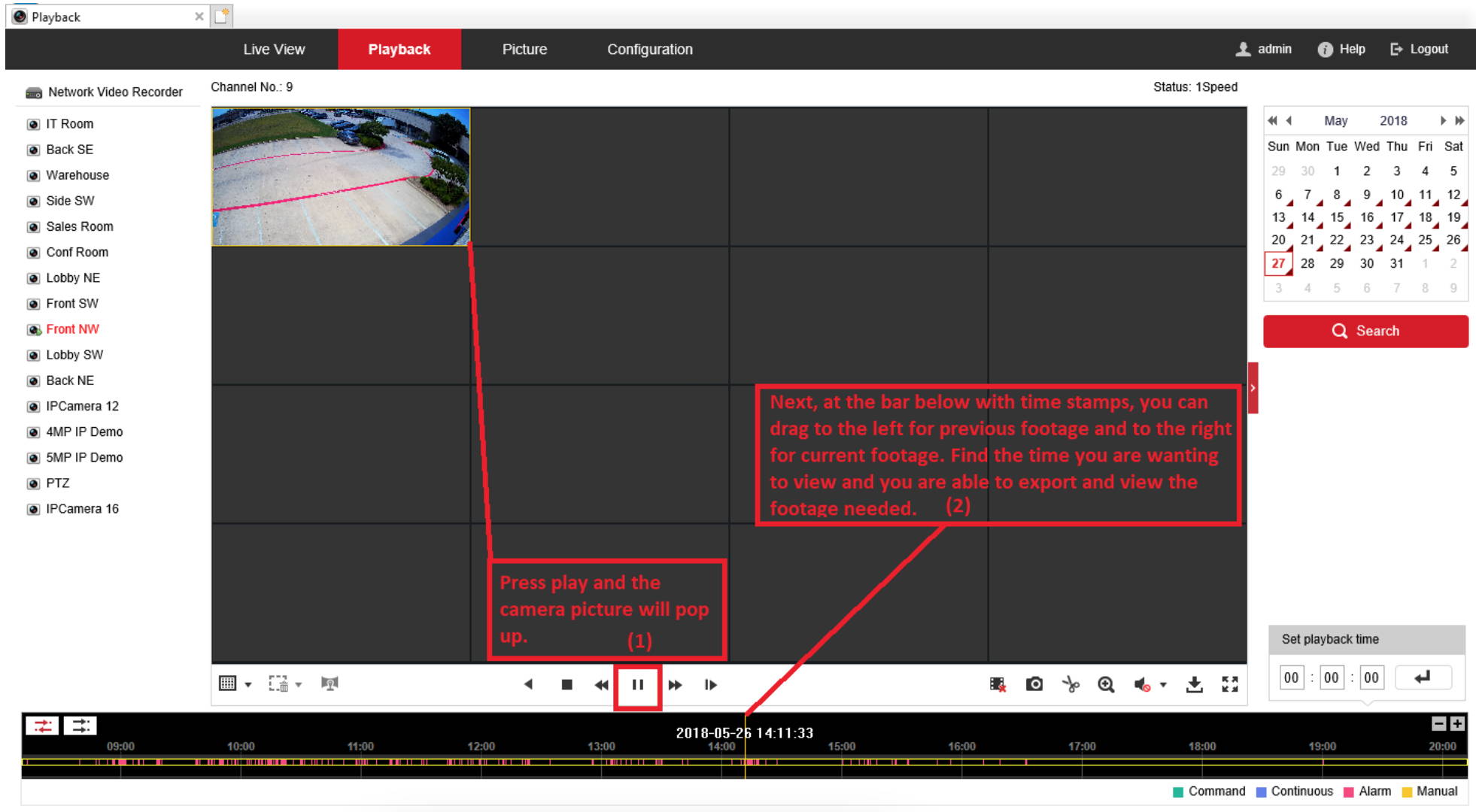The image size is (1476, 812).
Task: Advance playback by single frame
Action: [x=710, y=684]
